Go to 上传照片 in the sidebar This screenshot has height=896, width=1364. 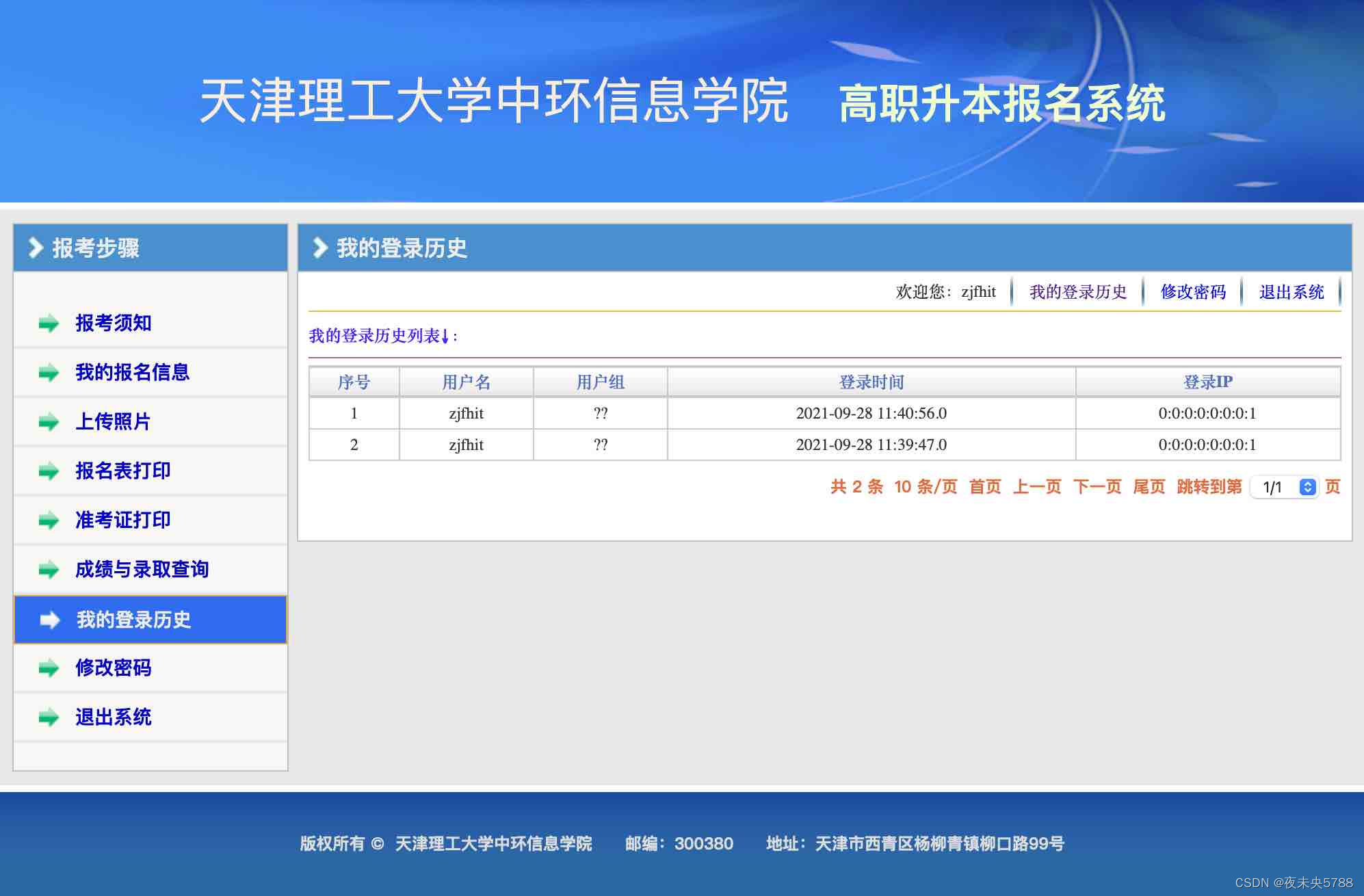click(113, 421)
